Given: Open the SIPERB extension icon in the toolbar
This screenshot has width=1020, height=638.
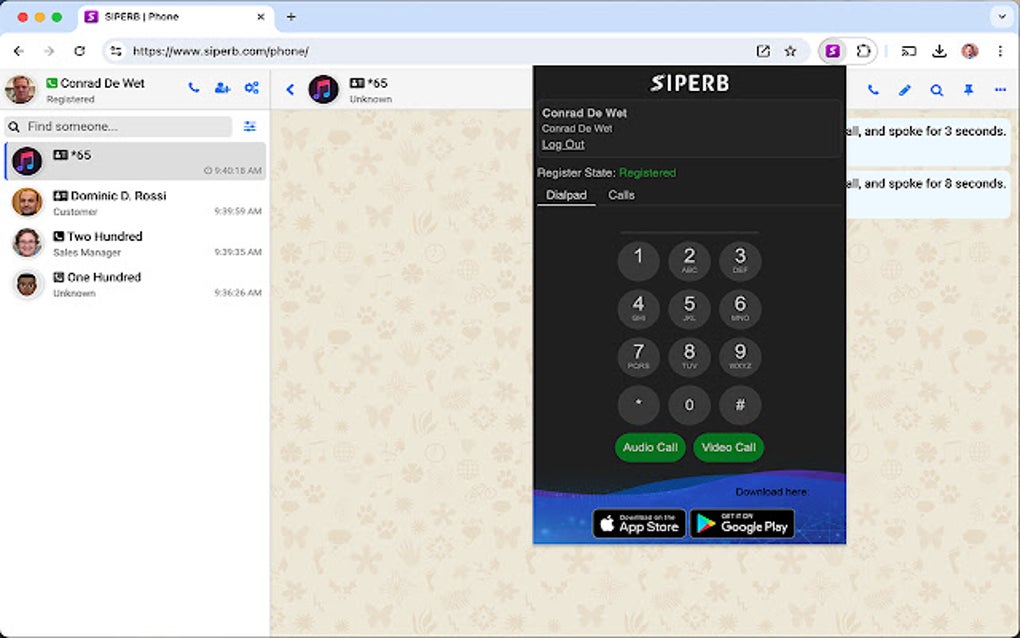Looking at the screenshot, I should pos(831,50).
